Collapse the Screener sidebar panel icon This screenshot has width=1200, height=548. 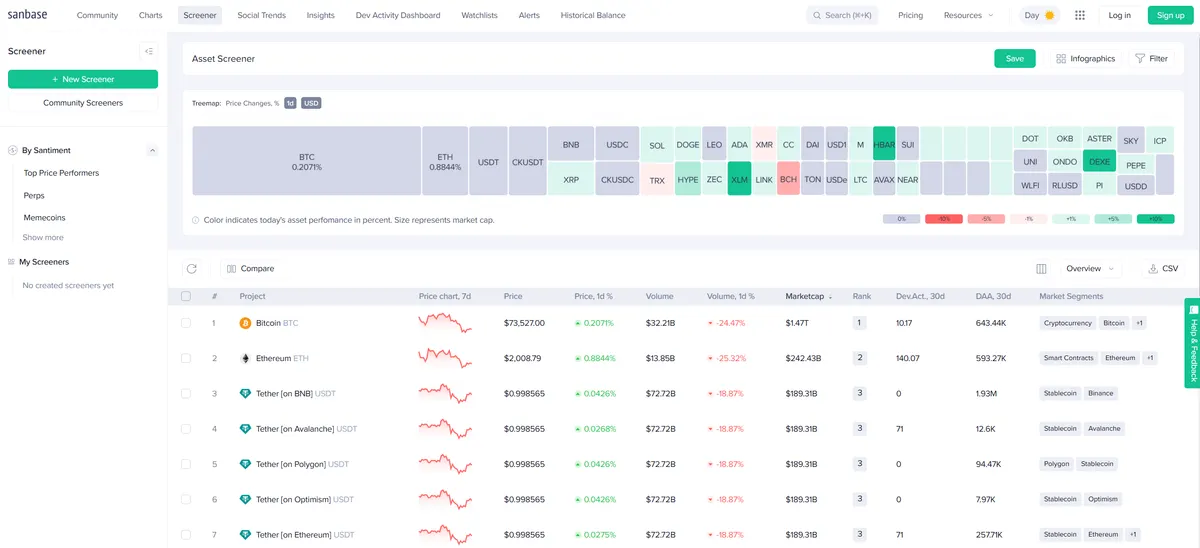tap(149, 51)
